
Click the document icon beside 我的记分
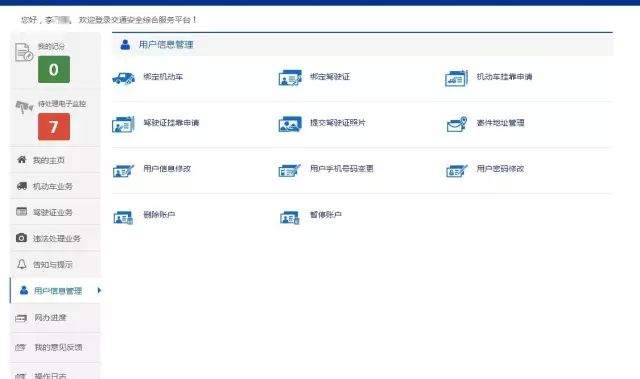pyautogui.click(x=24, y=52)
